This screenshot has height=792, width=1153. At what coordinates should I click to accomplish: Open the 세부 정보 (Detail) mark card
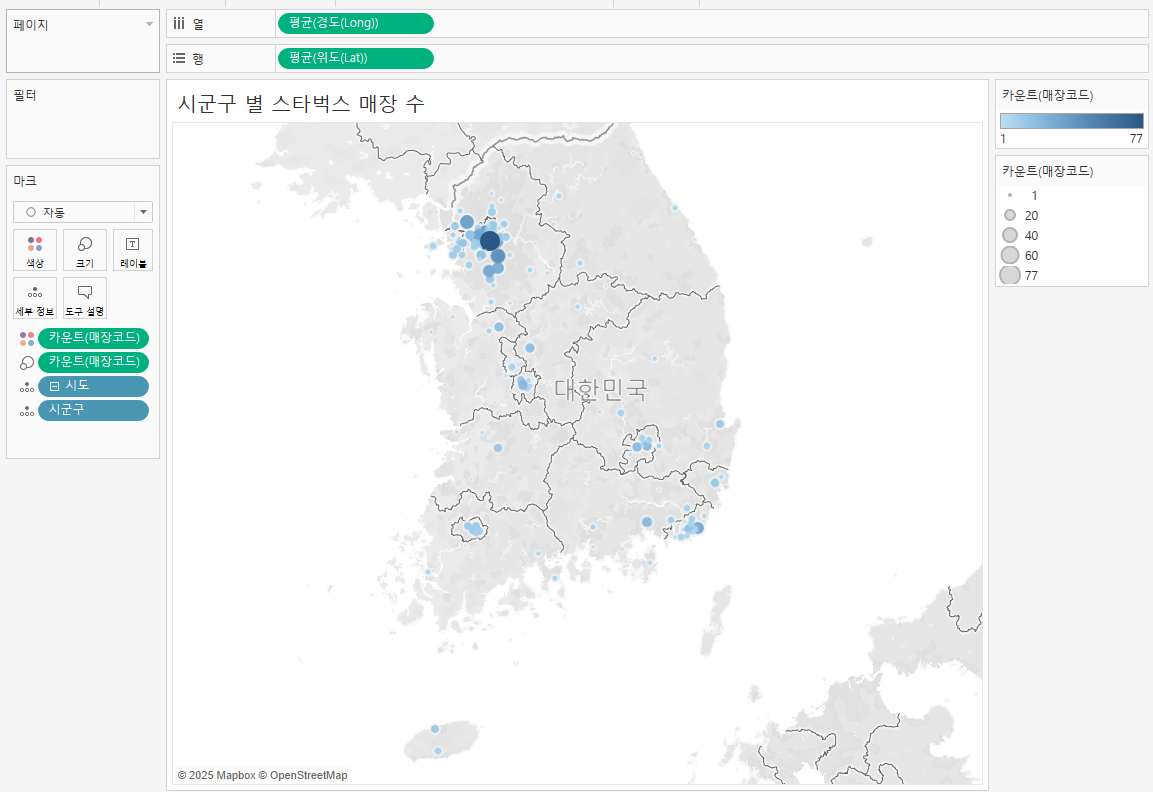(35, 298)
